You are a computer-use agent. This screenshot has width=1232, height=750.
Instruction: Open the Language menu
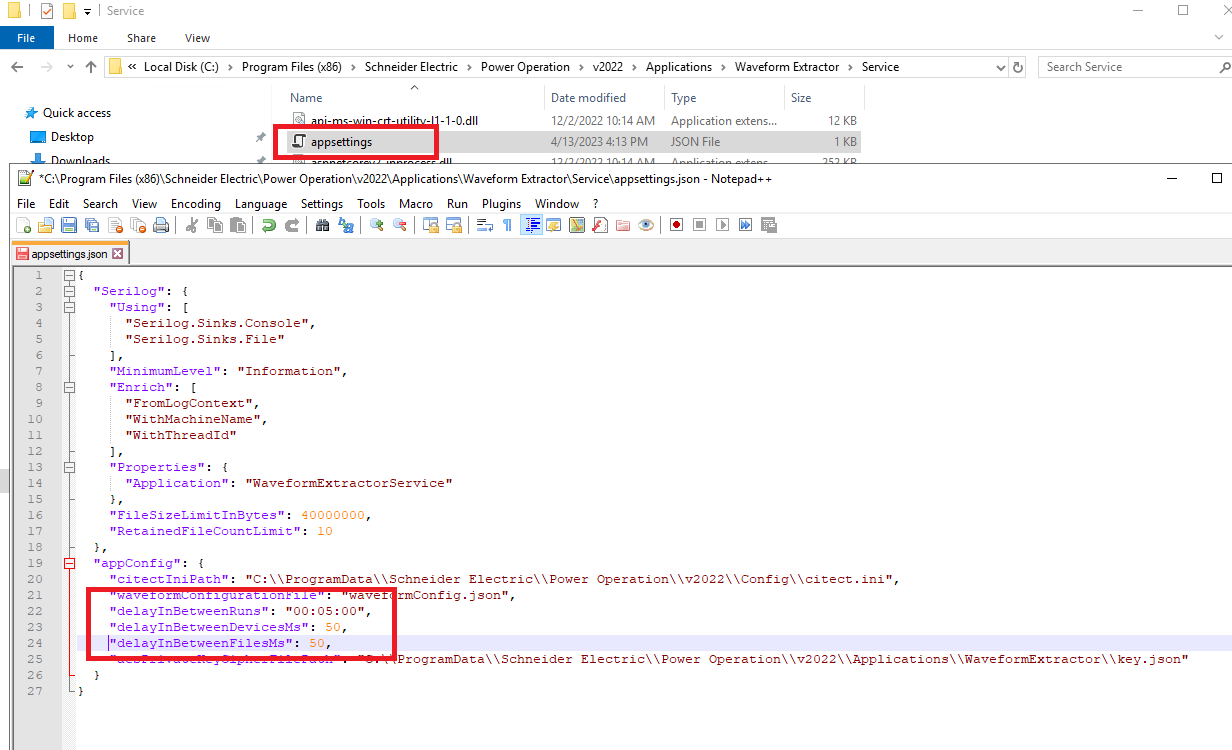(x=261, y=203)
